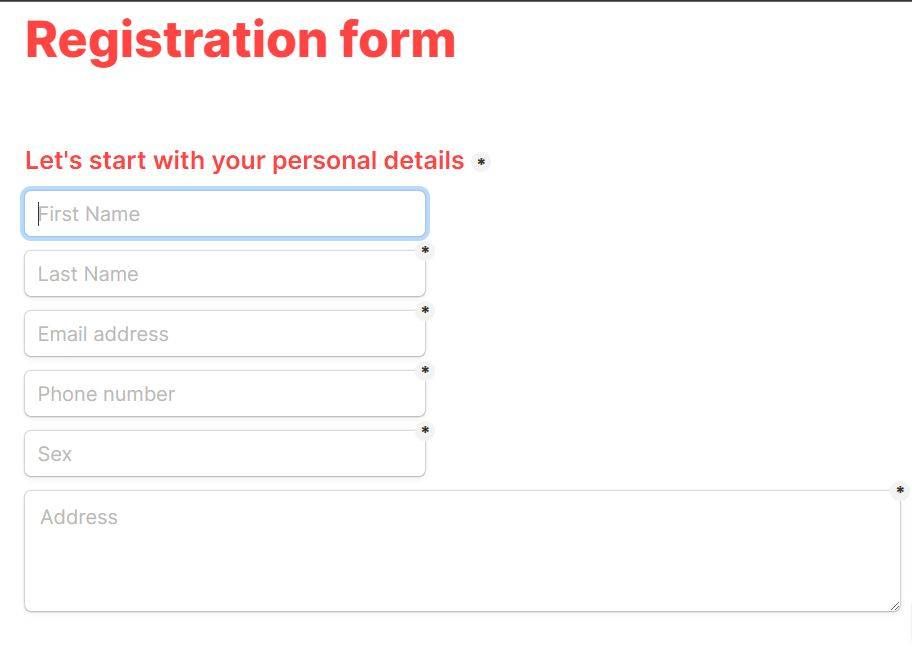
Task: Click the asterisk badge above Sex field
Action: [425, 430]
